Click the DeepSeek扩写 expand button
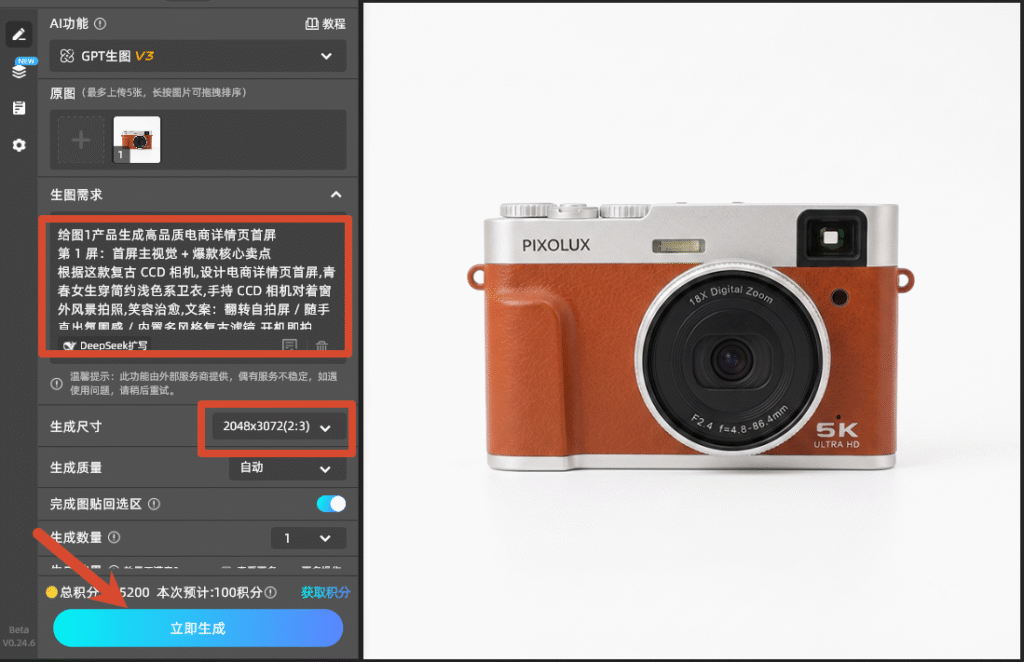 click(105, 345)
